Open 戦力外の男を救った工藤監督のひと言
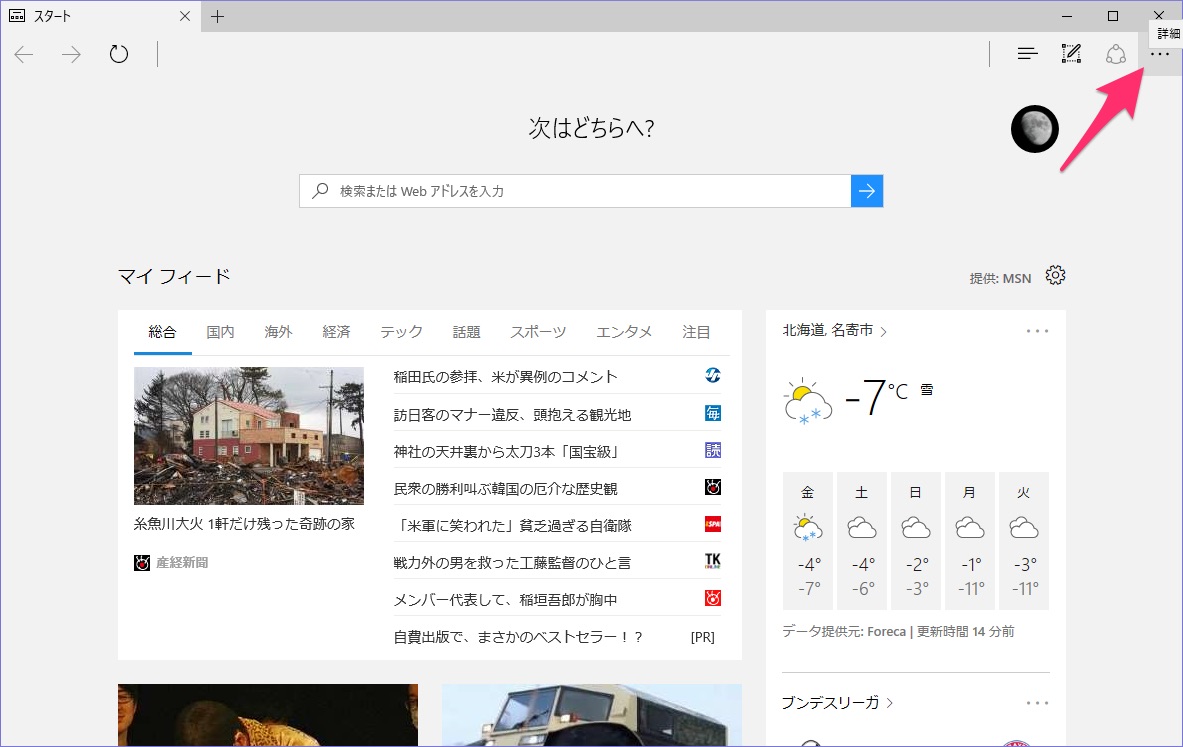The width and height of the screenshot is (1183, 747). point(512,563)
